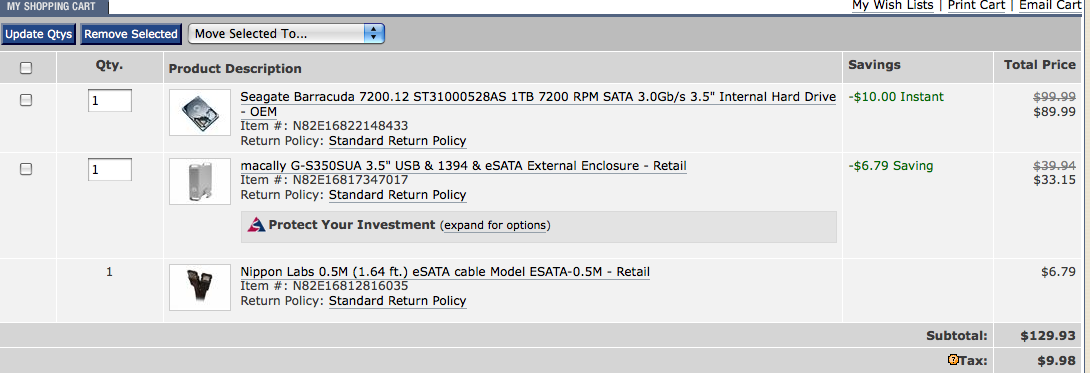
Task: Click quantity field for macally enclosure
Action: [x=110, y=169]
